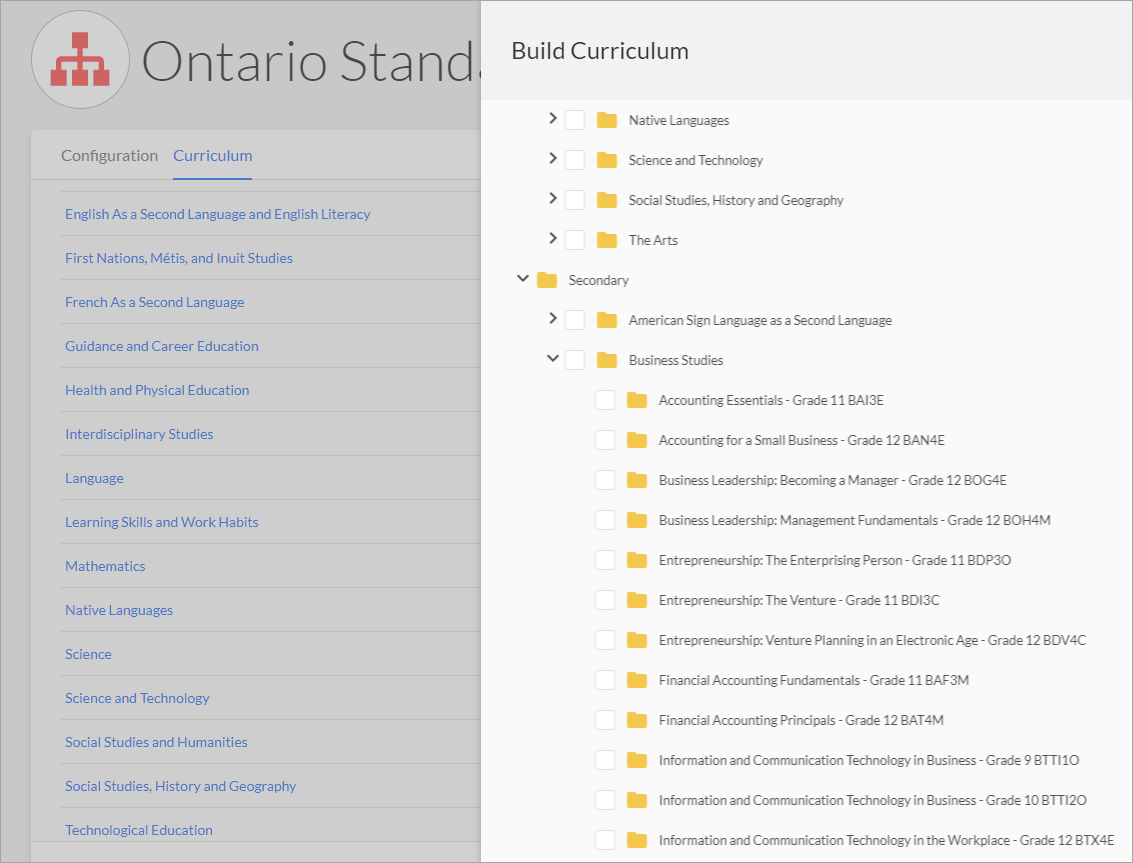Click the Becoming a Manager BOG4E folder icon
The image size is (1133, 863).
(637, 480)
